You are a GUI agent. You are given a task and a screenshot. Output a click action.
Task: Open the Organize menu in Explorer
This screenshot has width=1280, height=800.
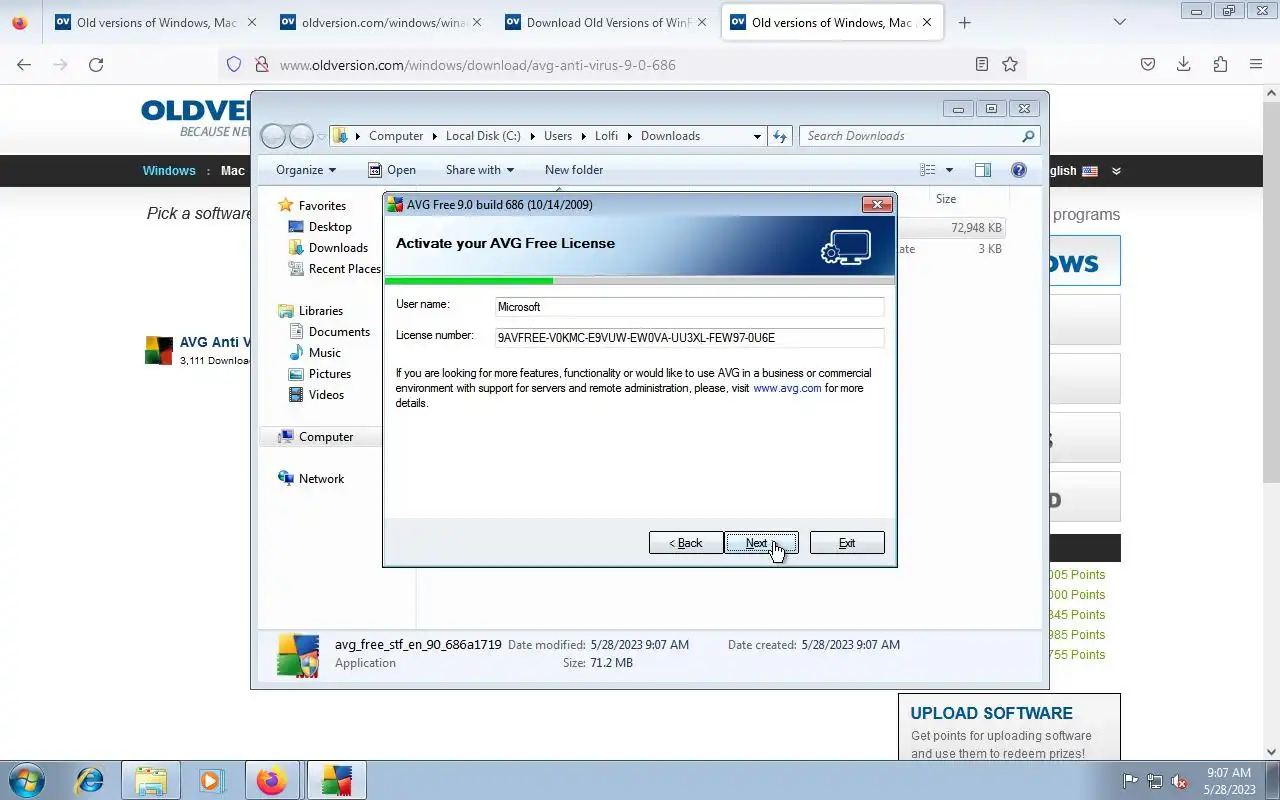[306, 170]
